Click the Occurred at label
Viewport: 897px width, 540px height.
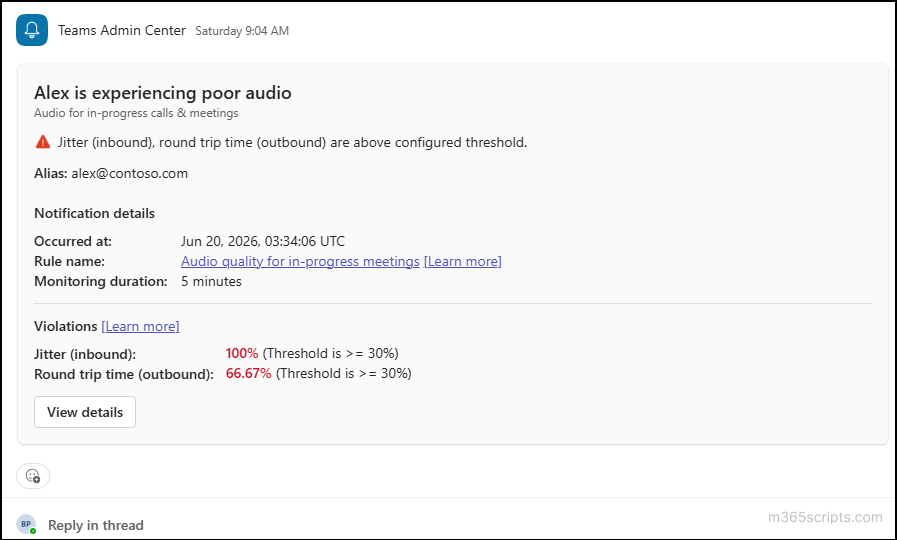[73, 241]
